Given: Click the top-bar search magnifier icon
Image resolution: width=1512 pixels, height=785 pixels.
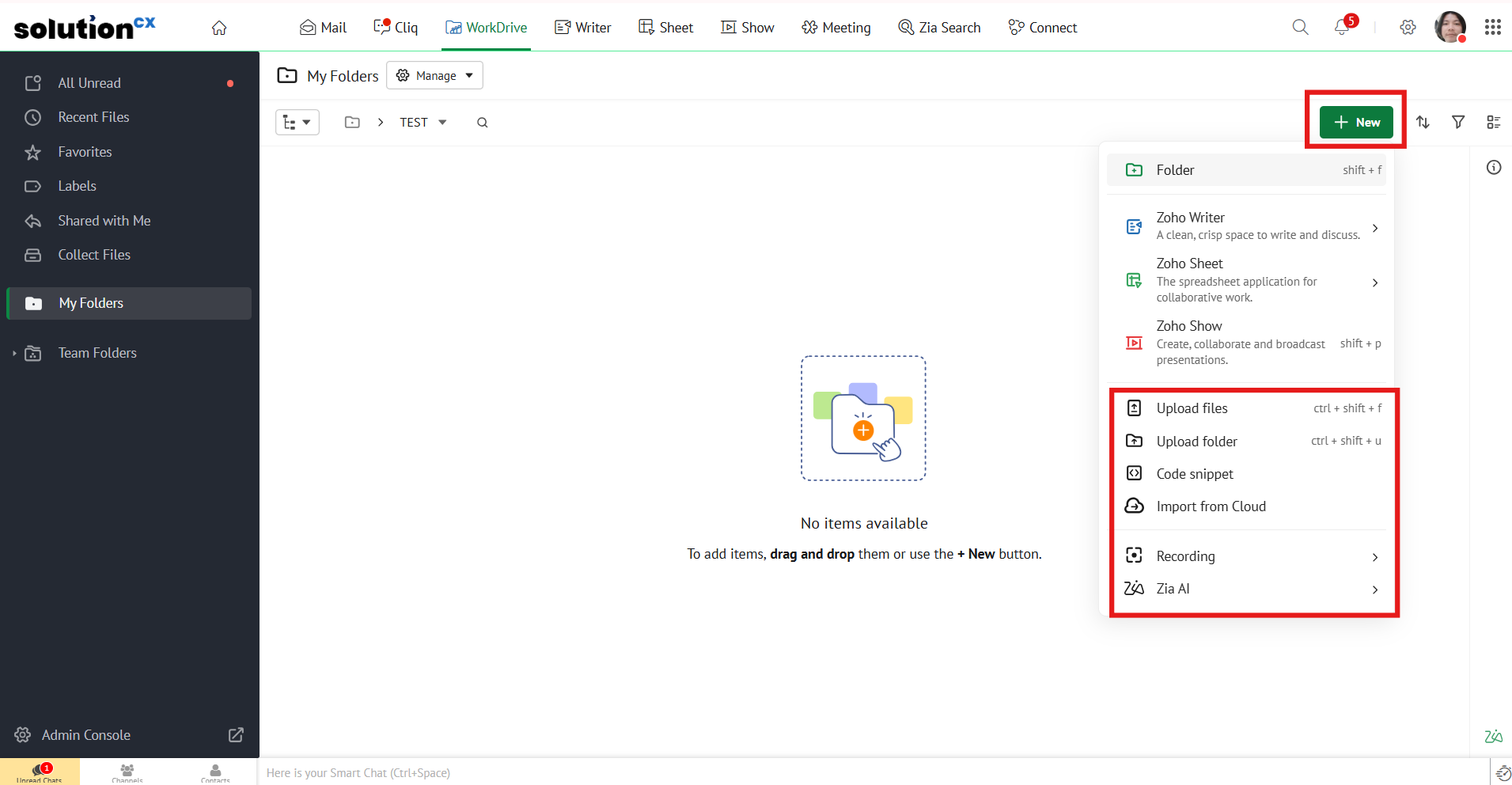Looking at the screenshot, I should click(x=1300, y=28).
